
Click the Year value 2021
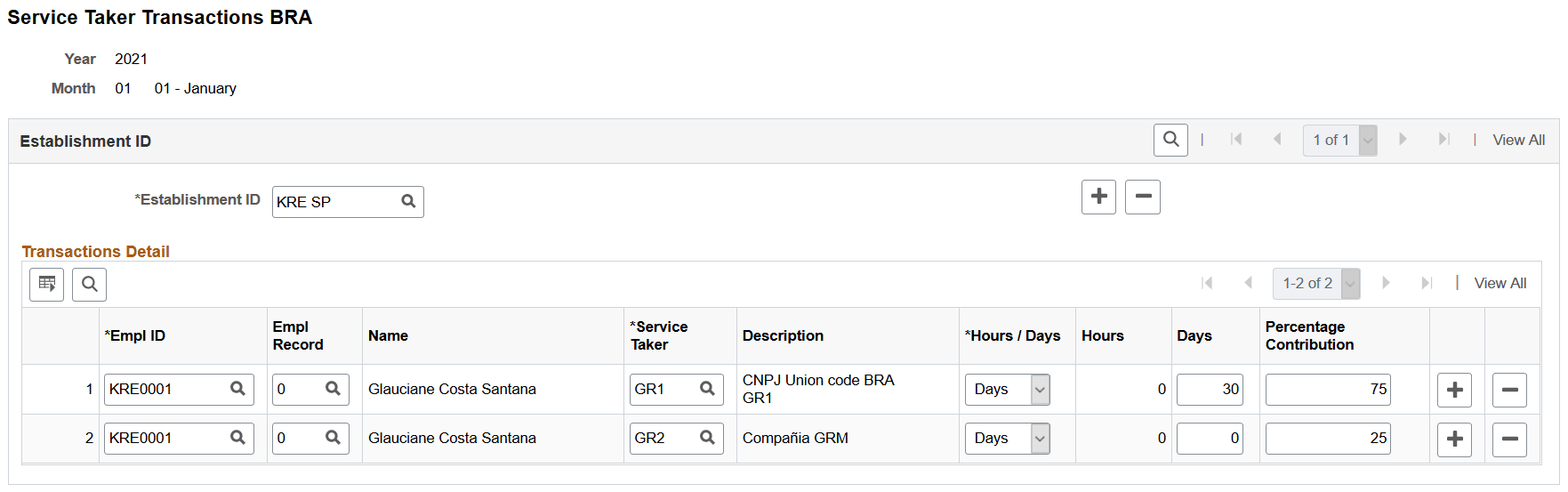(131, 59)
